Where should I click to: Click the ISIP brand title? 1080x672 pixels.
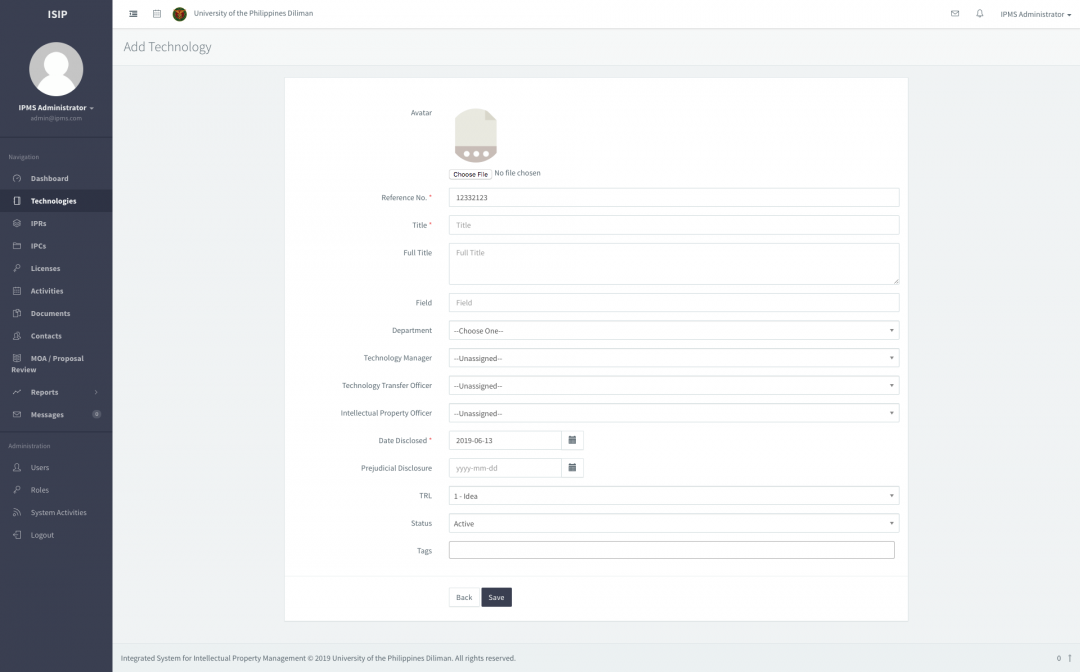coord(57,14)
